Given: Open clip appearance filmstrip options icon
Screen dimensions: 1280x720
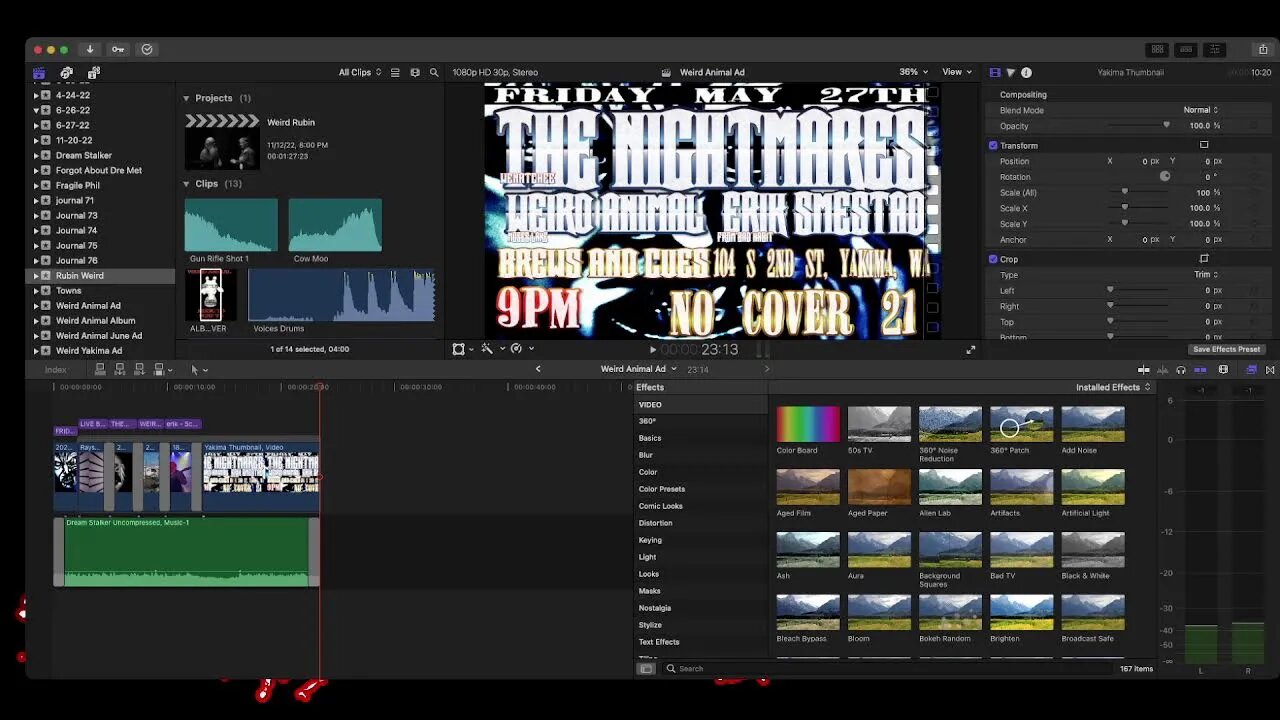Looking at the screenshot, I should (x=415, y=72).
